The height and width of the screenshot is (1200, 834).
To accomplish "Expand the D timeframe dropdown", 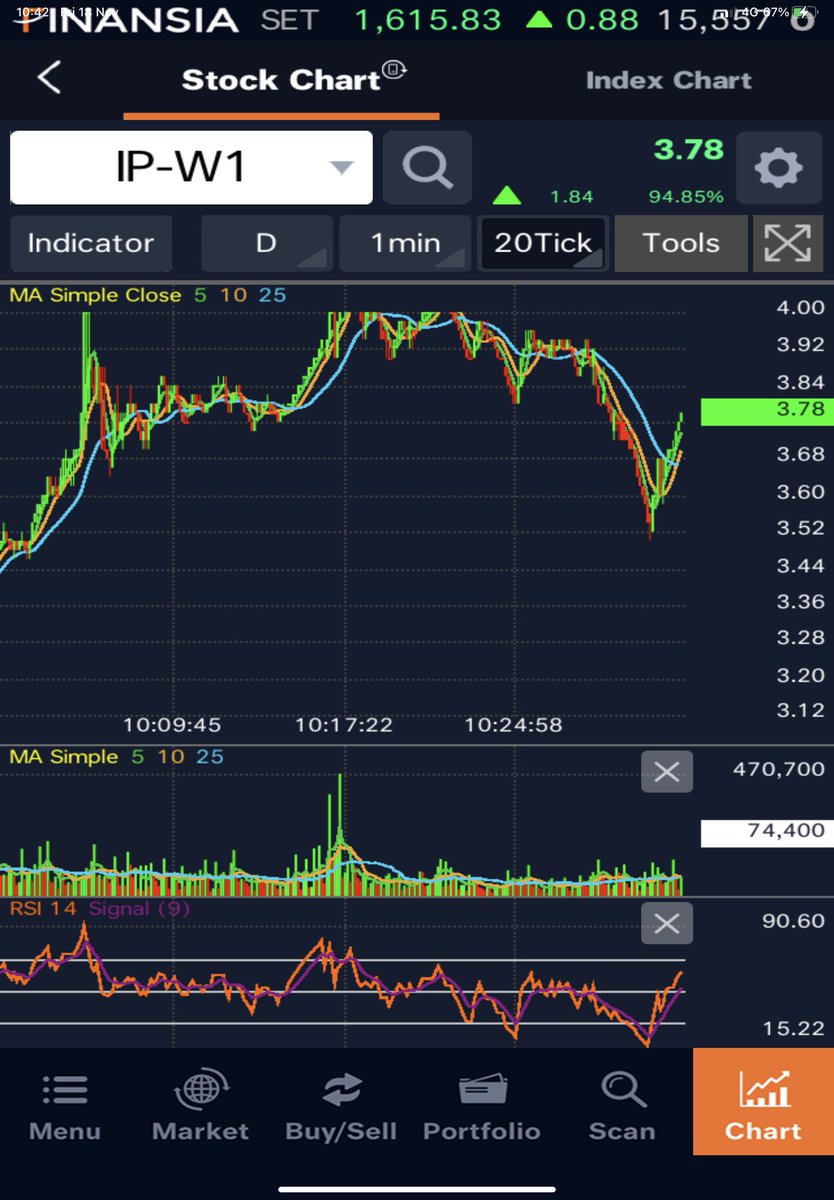I will pyautogui.click(x=266, y=243).
